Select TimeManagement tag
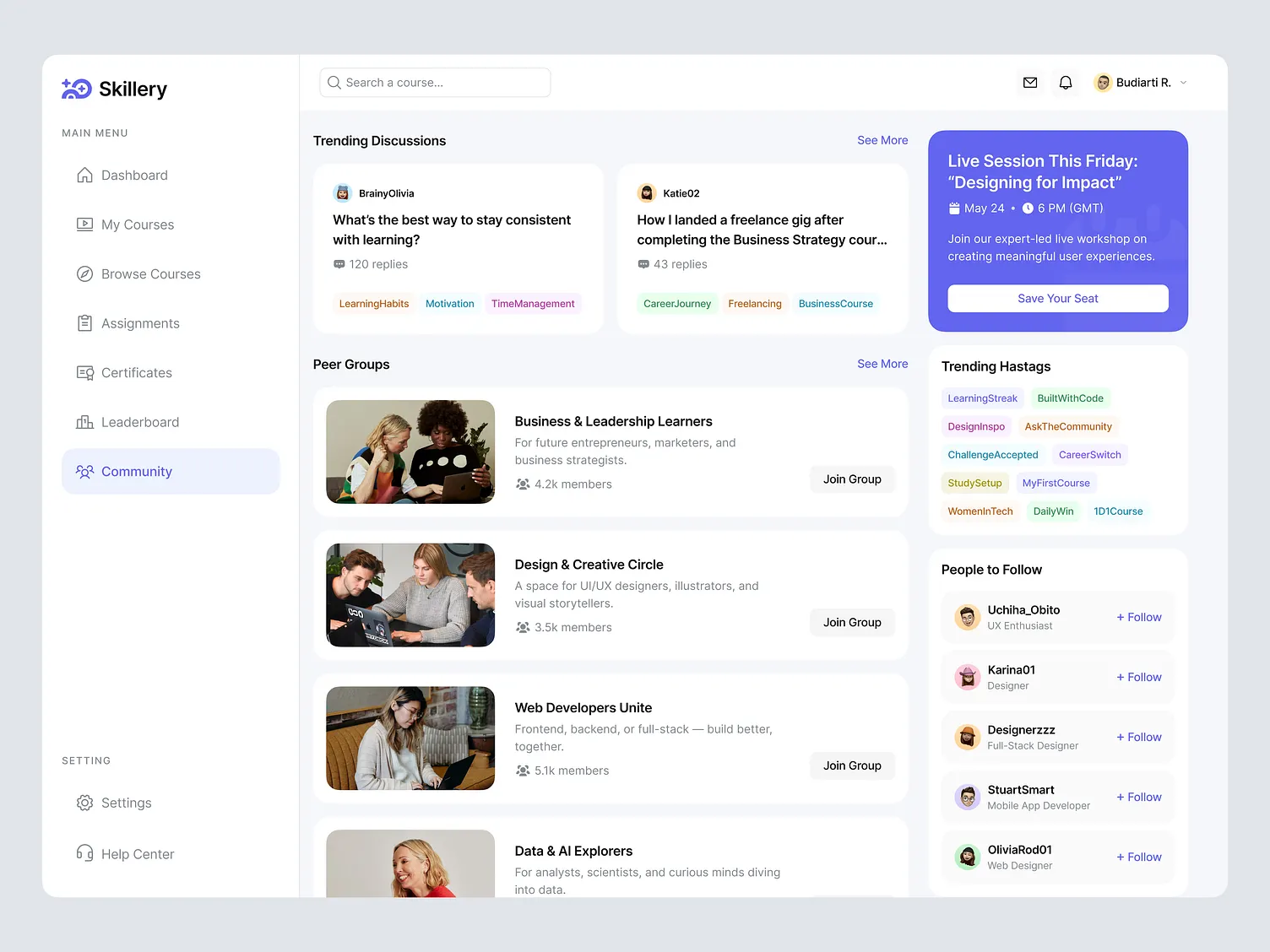This screenshot has height=952, width=1270. click(533, 304)
